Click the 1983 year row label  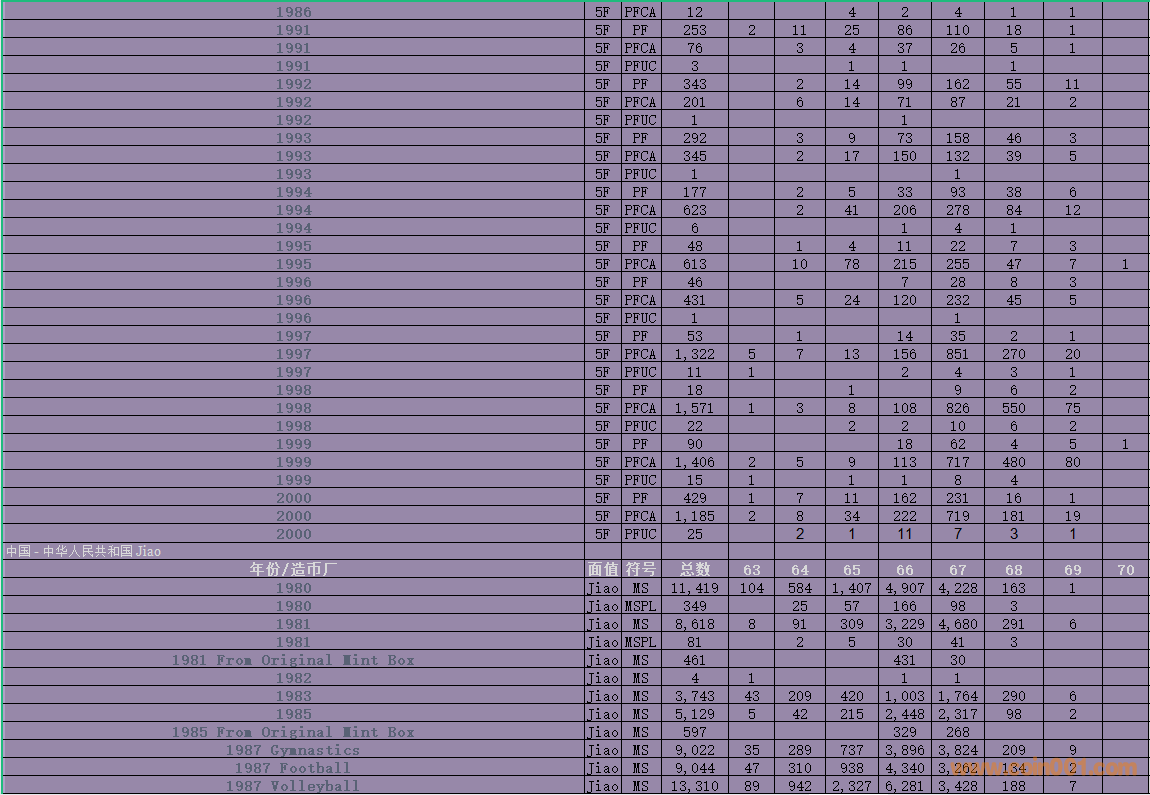[x=293, y=696]
